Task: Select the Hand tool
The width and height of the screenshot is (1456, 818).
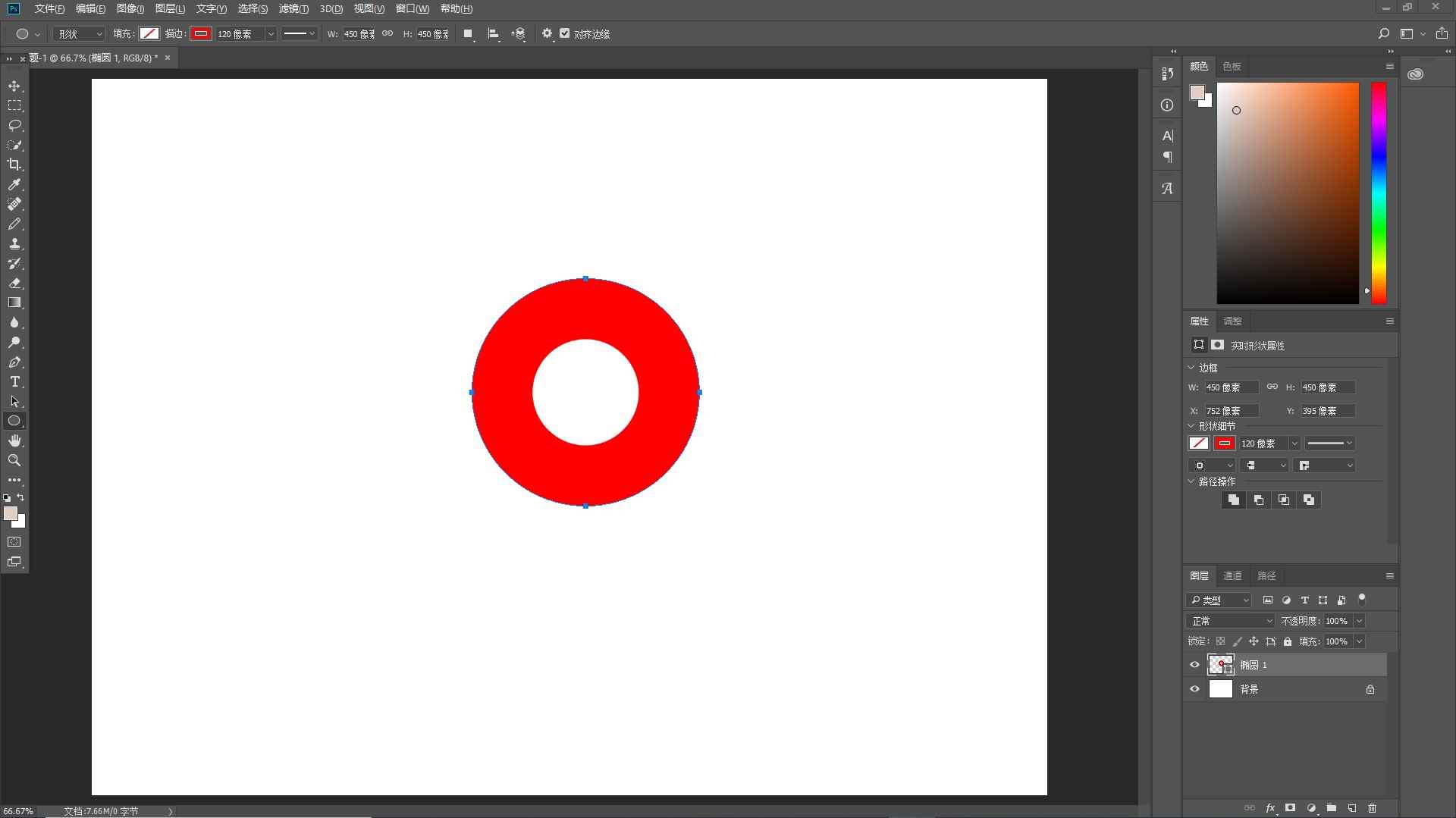Action: 14,440
